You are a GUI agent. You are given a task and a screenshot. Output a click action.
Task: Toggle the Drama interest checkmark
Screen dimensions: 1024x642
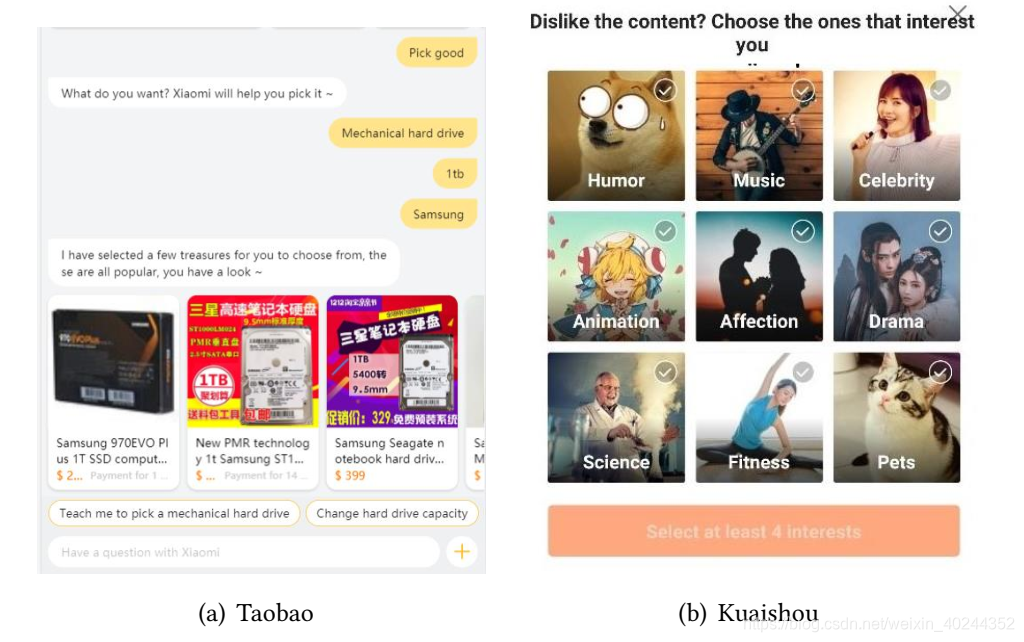point(940,231)
